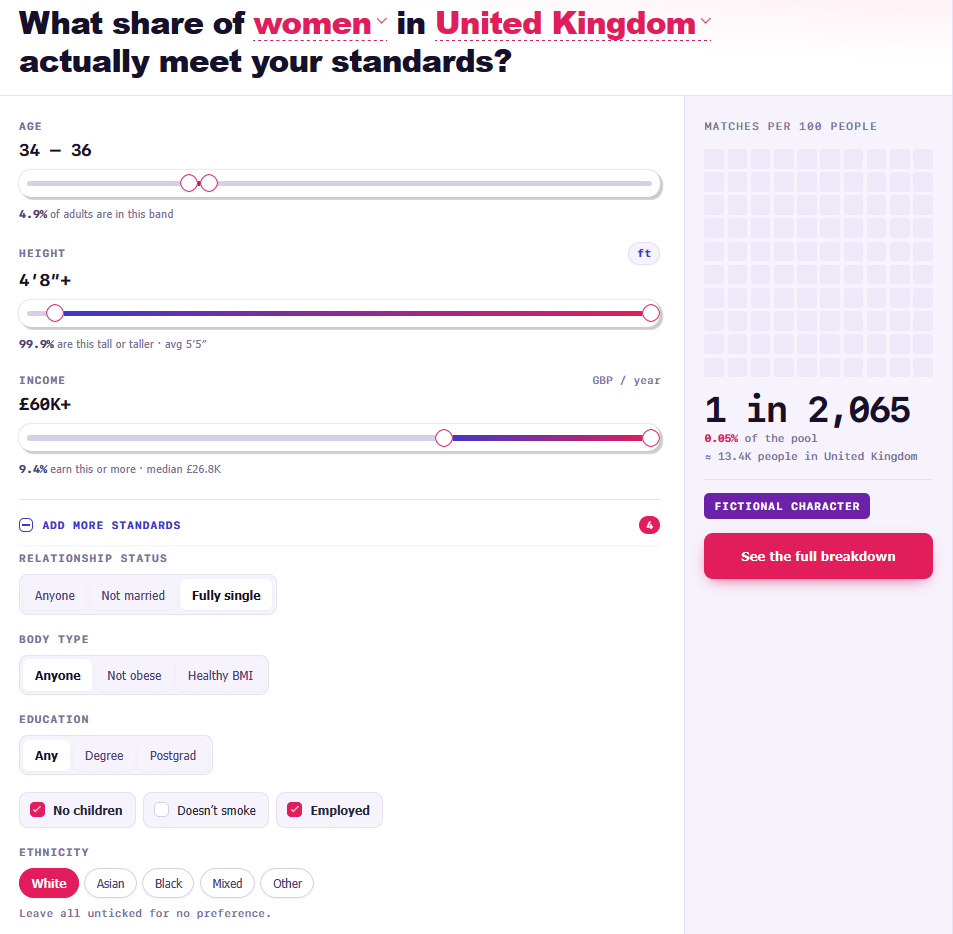Screen dimensions: 953x934
Task: Select Not obese body type
Action: coord(134,676)
